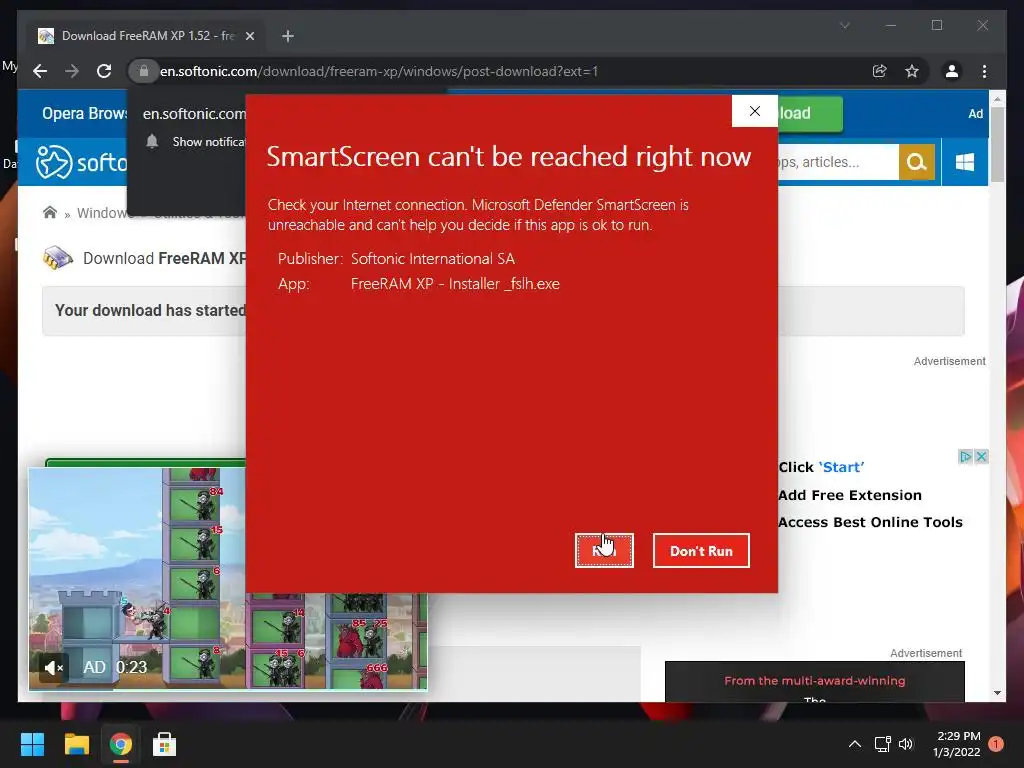Click volume icon in system tray
This screenshot has width=1024, height=768.
[x=906, y=744]
